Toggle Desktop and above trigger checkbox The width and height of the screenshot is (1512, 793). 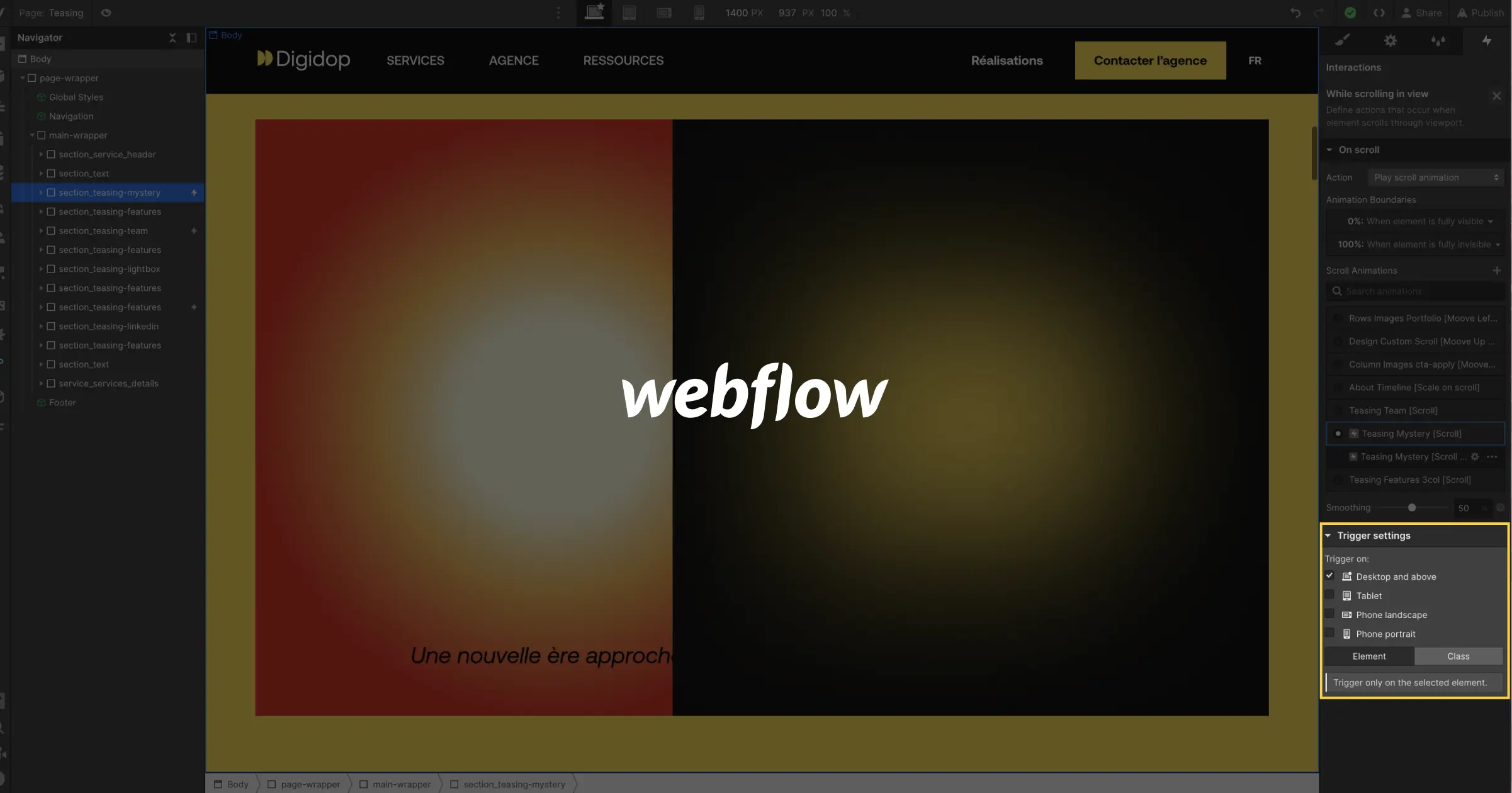point(1330,576)
